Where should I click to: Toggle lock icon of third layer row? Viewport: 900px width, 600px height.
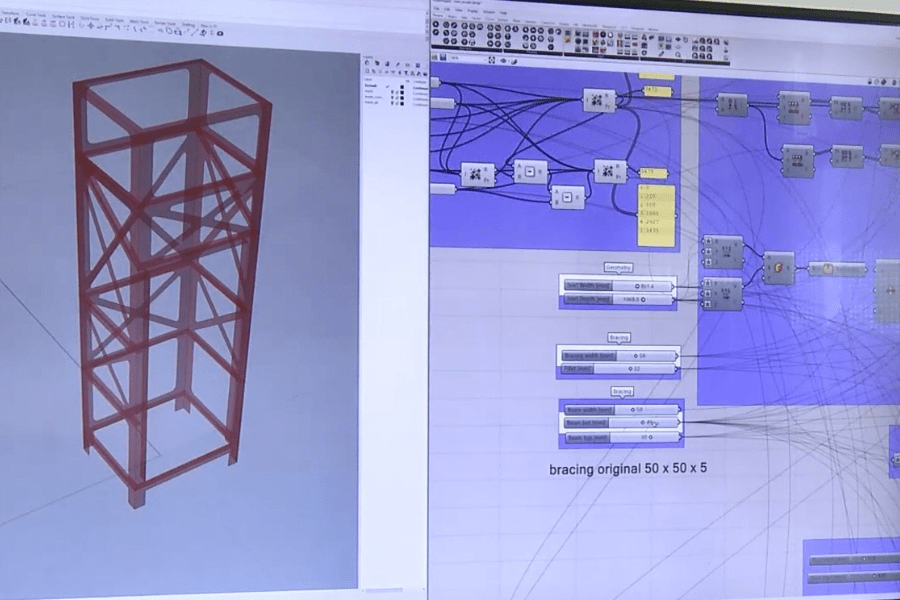[x=399, y=98]
